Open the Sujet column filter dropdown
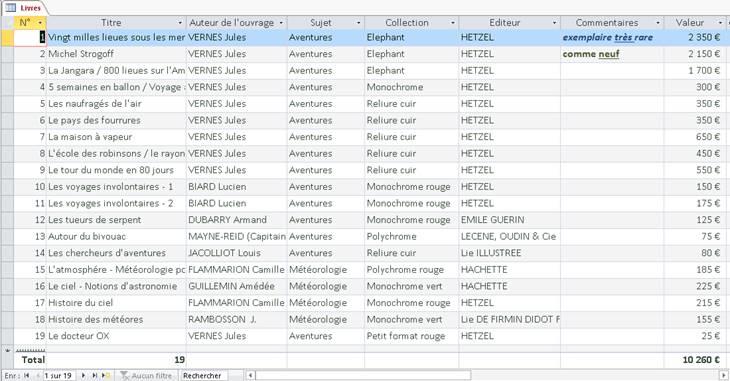Screen dimensions: 730x381 click(358, 23)
